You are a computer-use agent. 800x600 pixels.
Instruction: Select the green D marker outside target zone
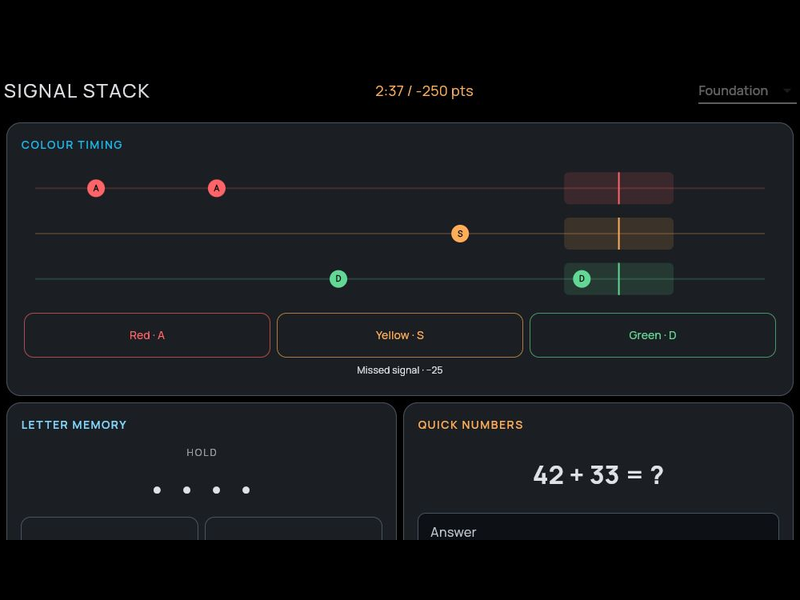click(338, 279)
